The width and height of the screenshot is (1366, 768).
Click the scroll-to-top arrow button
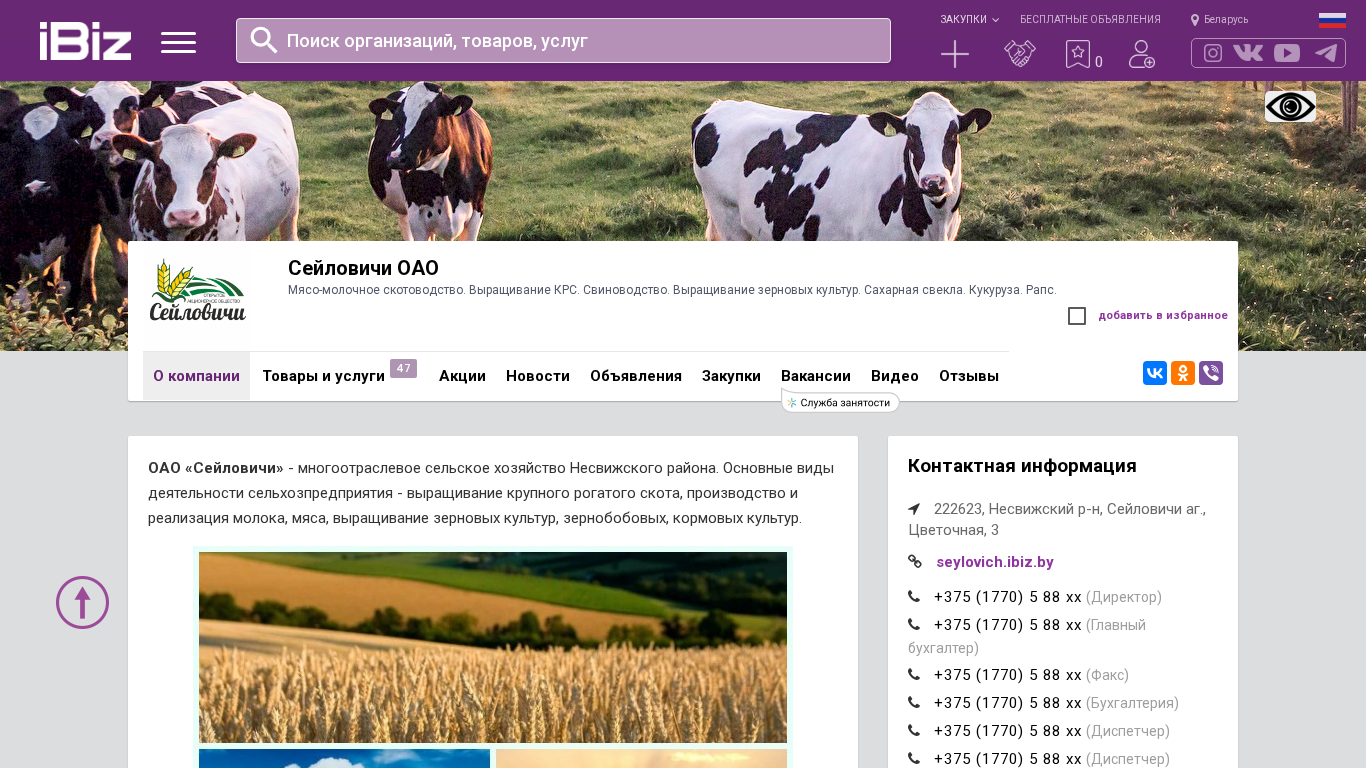click(82, 602)
